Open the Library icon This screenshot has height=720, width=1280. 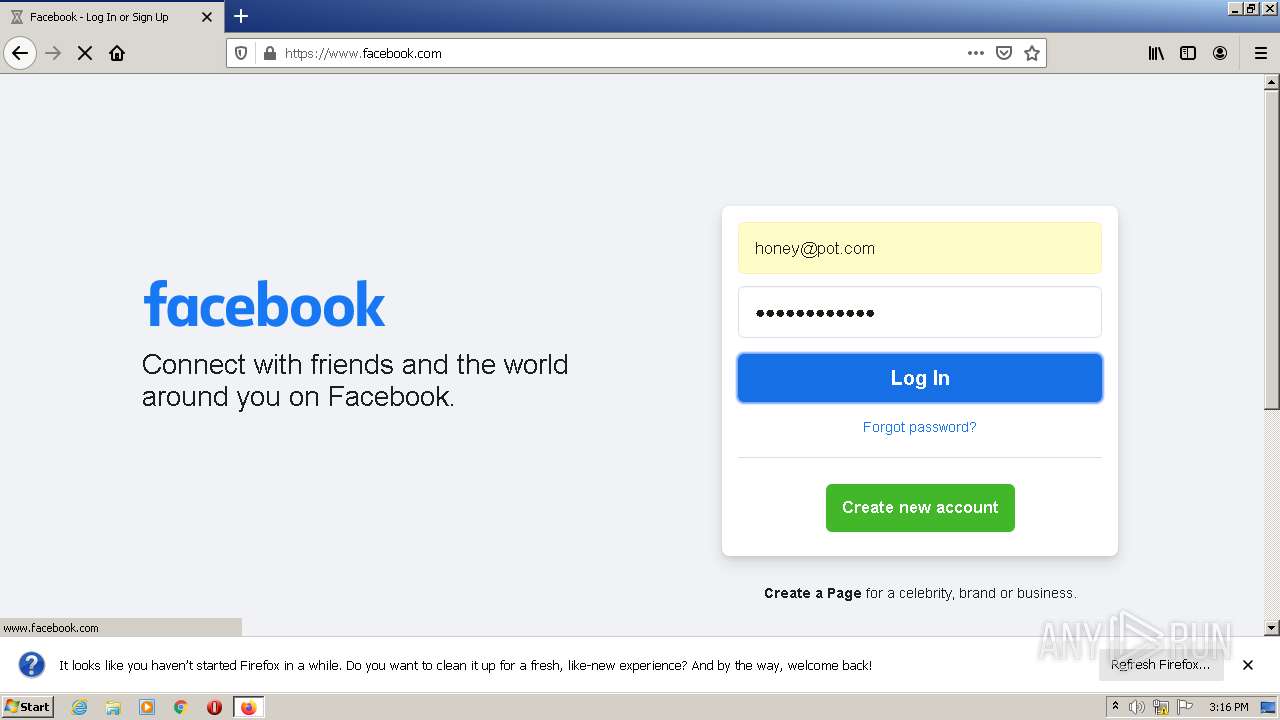tap(1156, 53)
